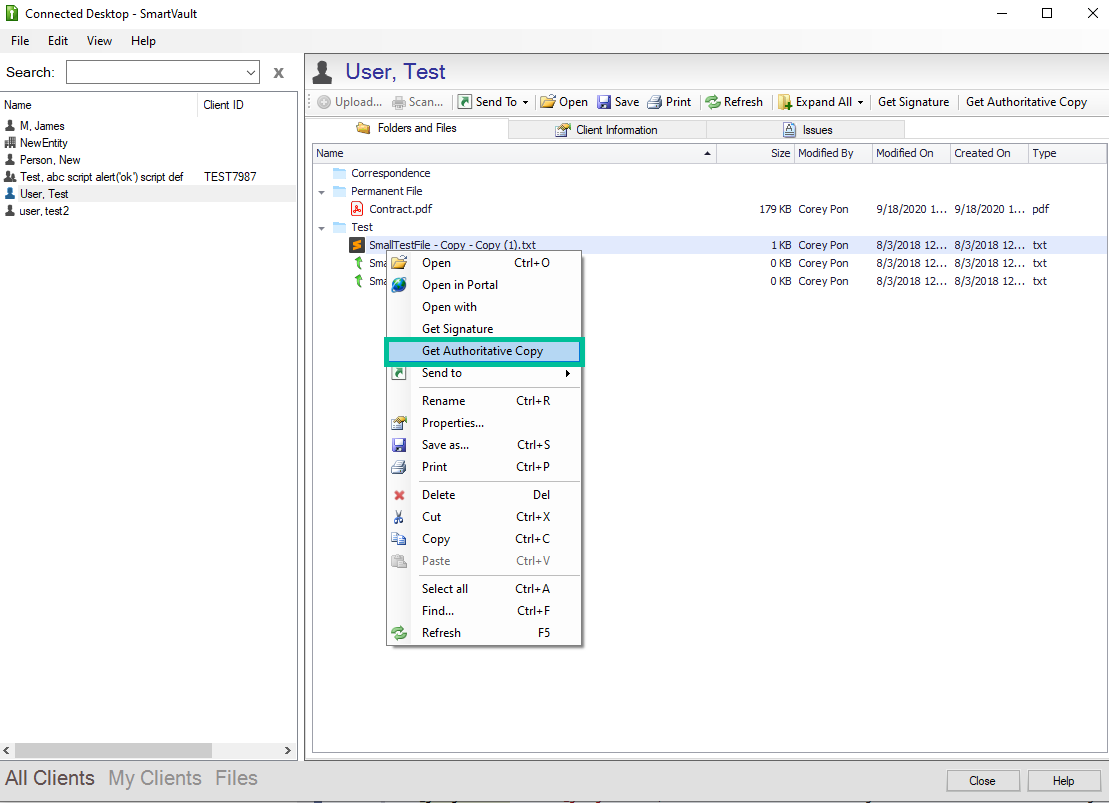The height and width of the screenshot is (803, 1109).
Task: Collapse the Permanent File folder
Action: pyautogui.click(x=322, y=191)
